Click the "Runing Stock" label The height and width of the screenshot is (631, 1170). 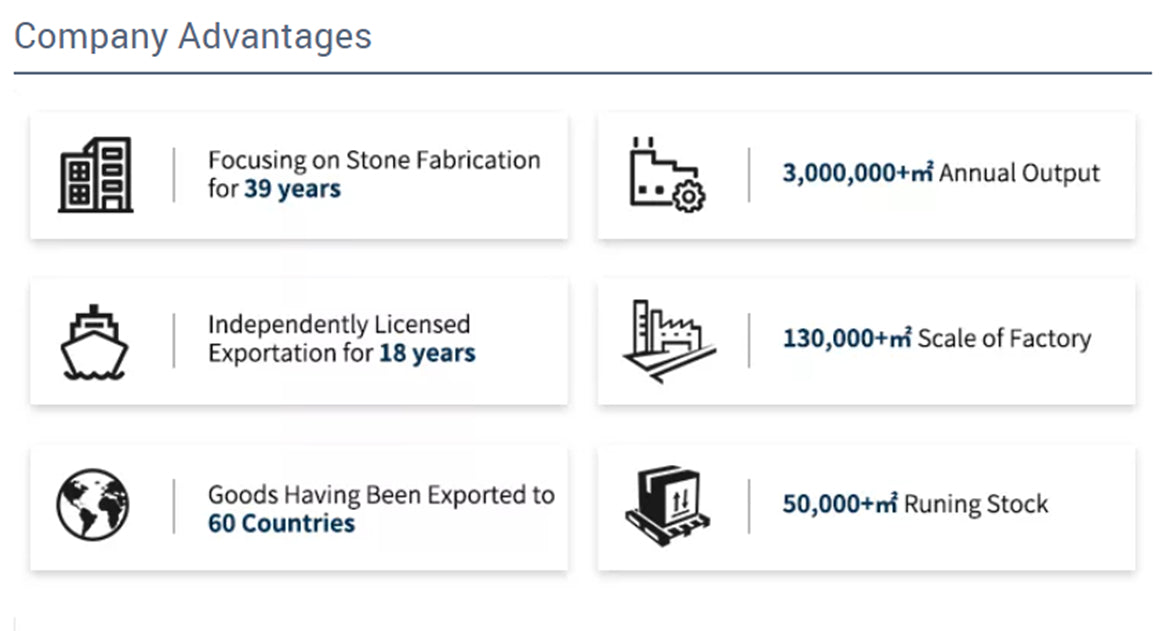point(976,503)
